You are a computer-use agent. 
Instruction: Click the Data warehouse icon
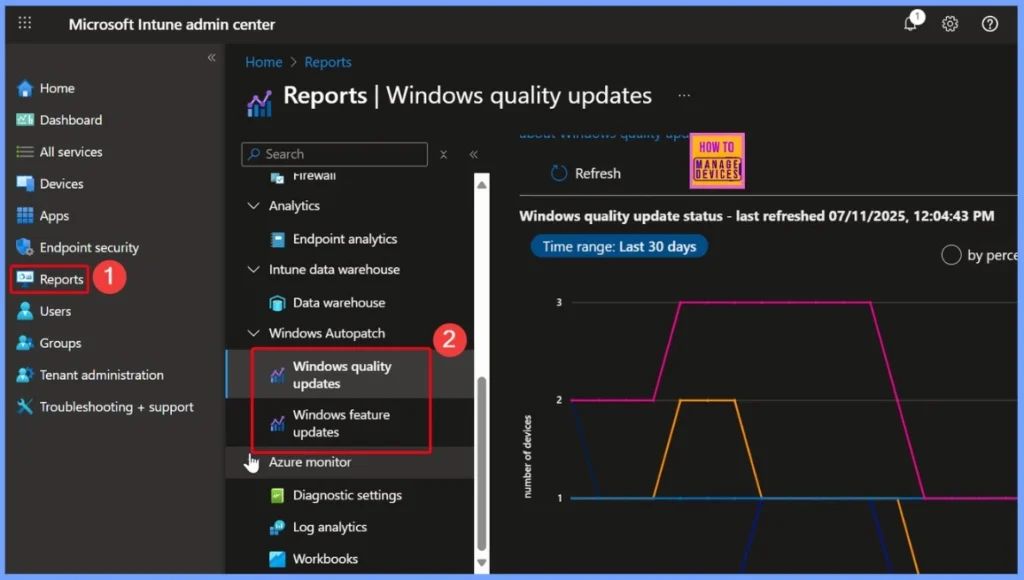click(278, 303)
